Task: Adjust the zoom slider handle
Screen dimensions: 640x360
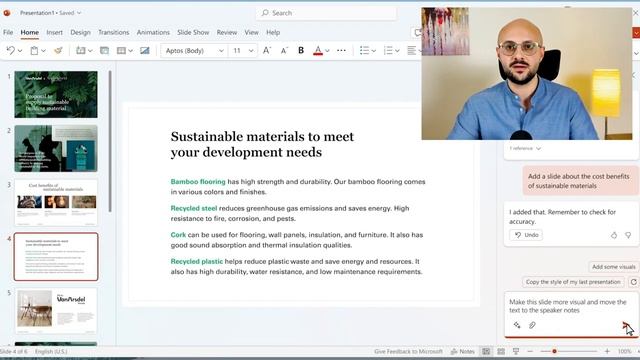Action: (554, 351)
